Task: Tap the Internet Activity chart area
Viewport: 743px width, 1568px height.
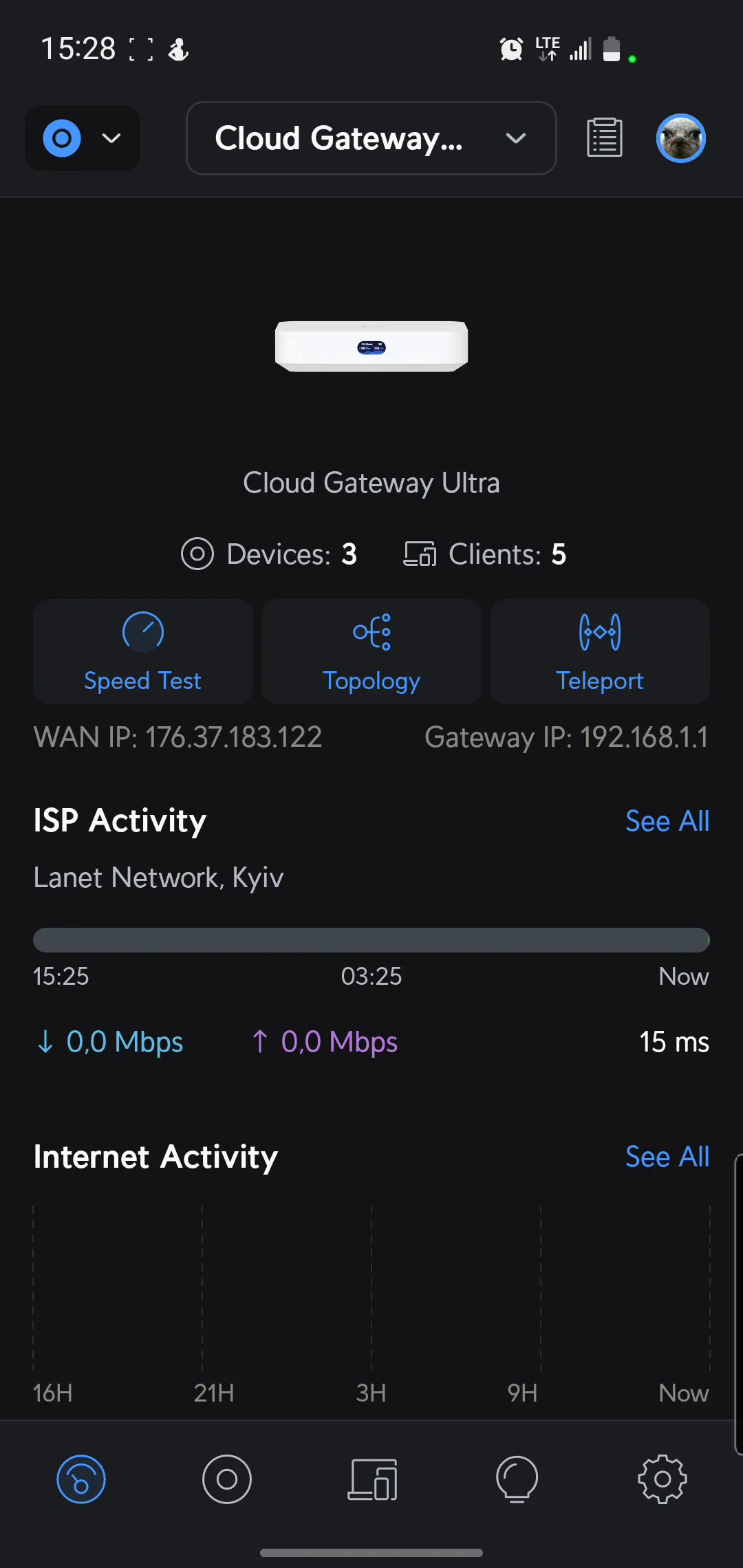Action: 371,1286
